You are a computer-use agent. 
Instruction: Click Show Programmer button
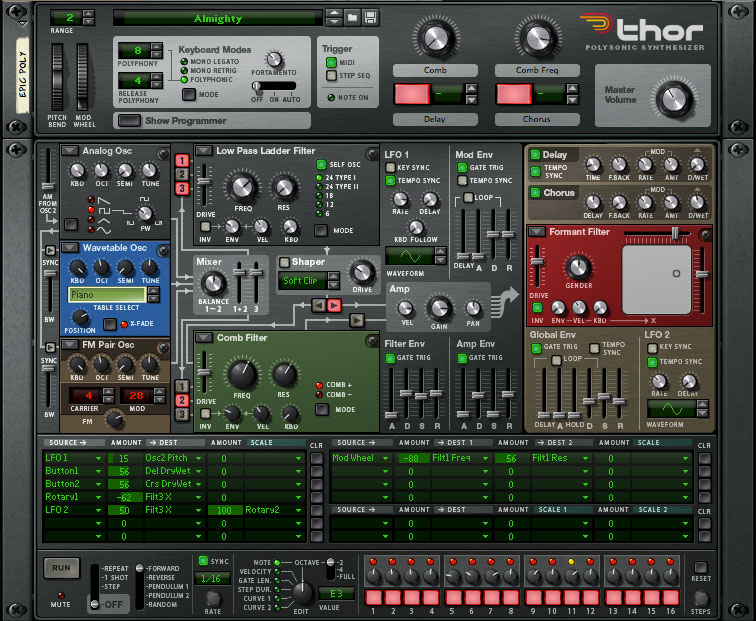click(130, 121)
